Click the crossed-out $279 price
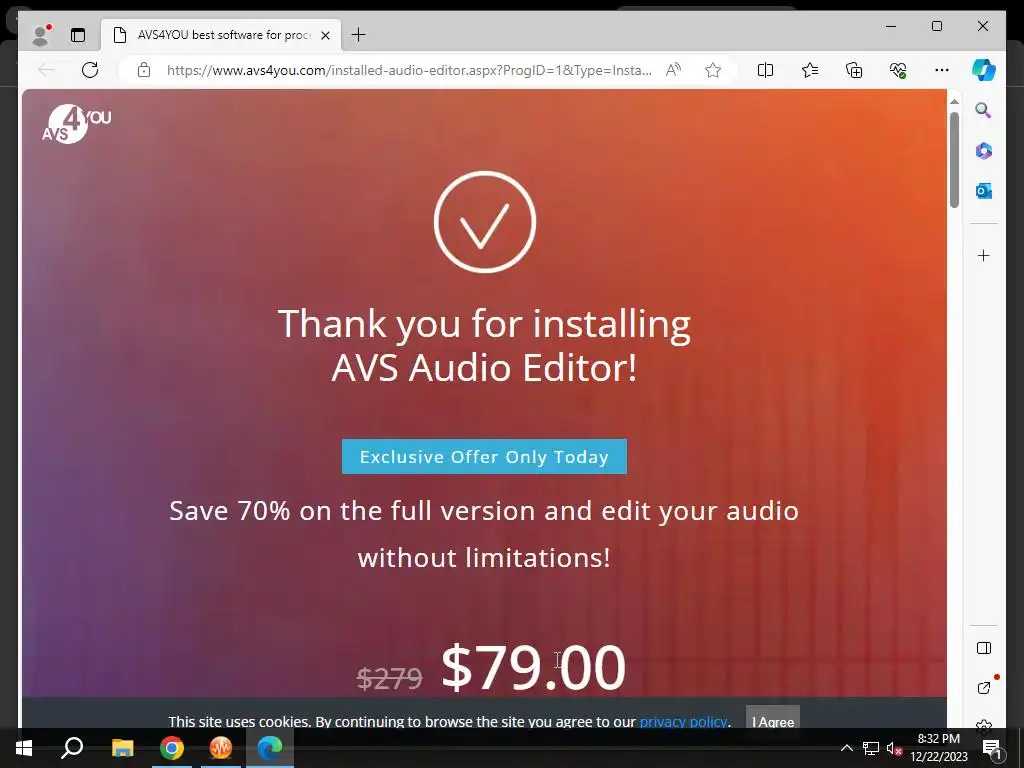1024x768 pixels. [x=389, y=678]
